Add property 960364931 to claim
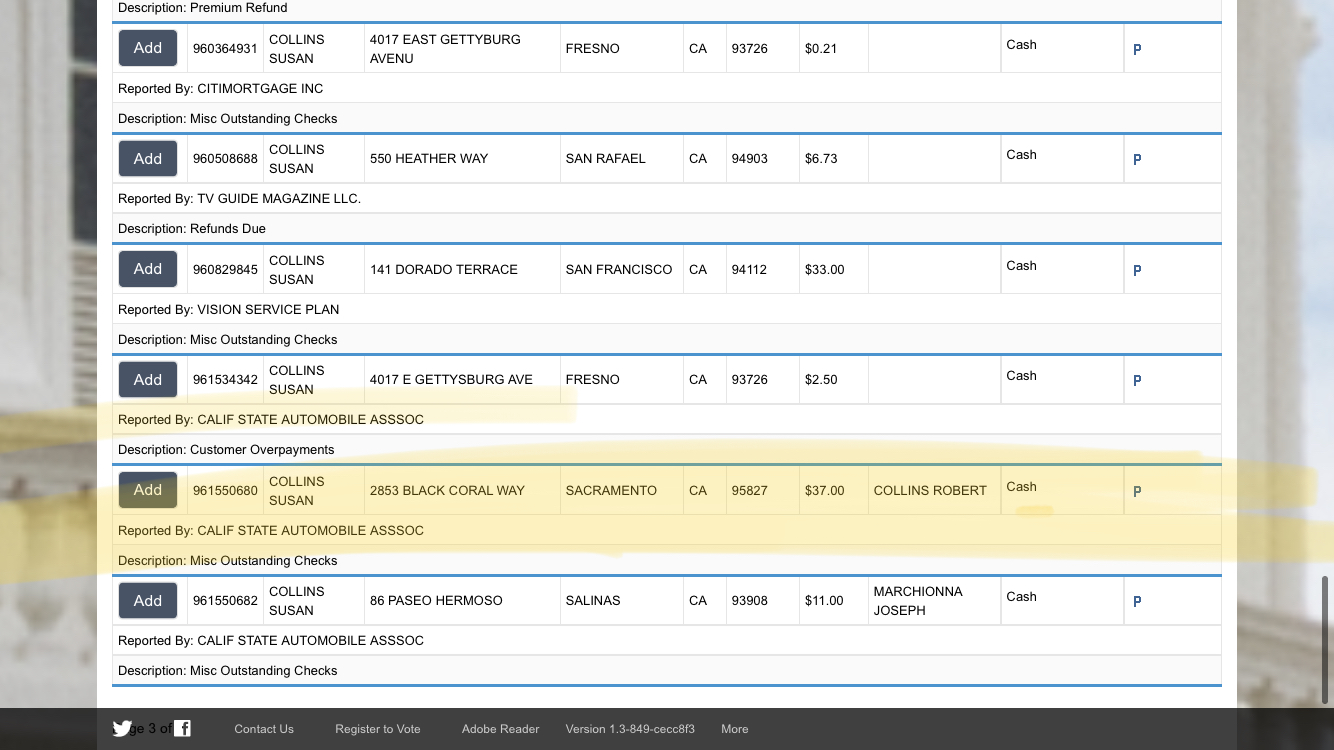The height and width of the screenshot is (750, 1334). click(148, 48)
